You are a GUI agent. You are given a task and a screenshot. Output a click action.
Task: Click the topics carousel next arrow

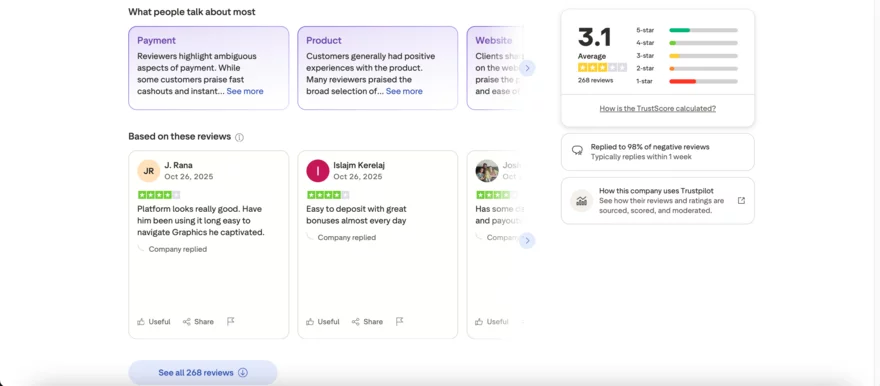(527, 68)
